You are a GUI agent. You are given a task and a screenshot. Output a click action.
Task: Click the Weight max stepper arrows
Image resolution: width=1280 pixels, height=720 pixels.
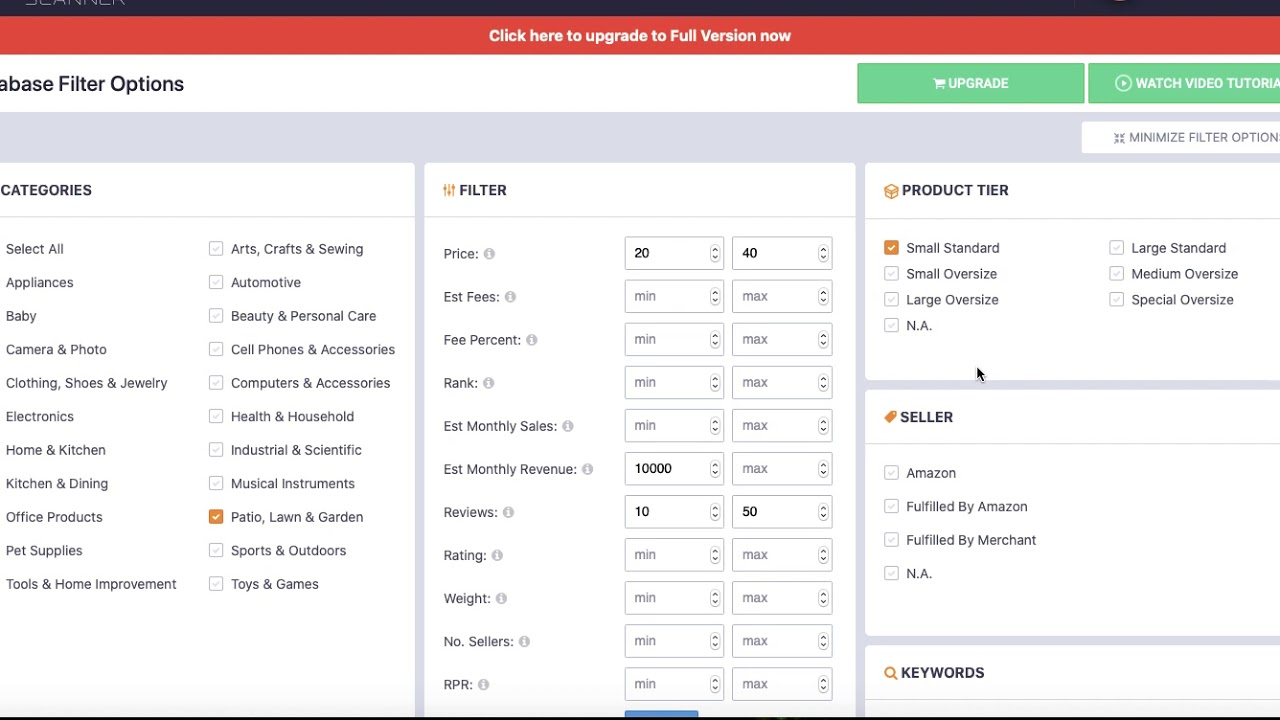[x=823, y=598]
